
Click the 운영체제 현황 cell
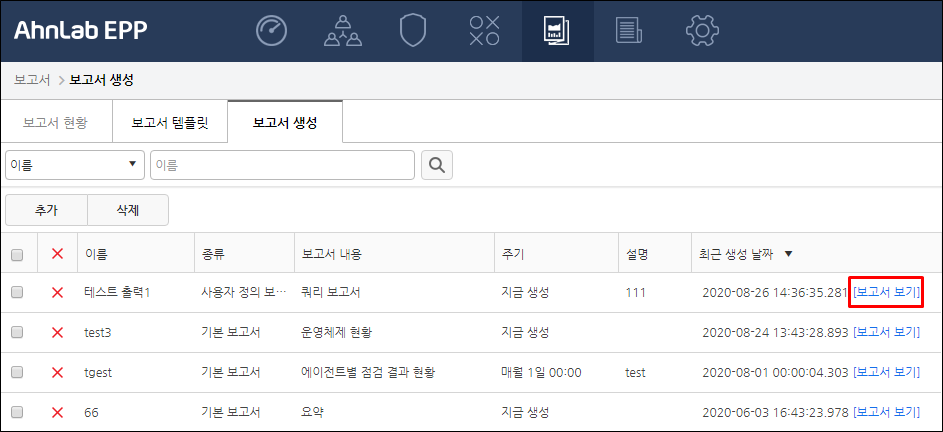(336, 332)
